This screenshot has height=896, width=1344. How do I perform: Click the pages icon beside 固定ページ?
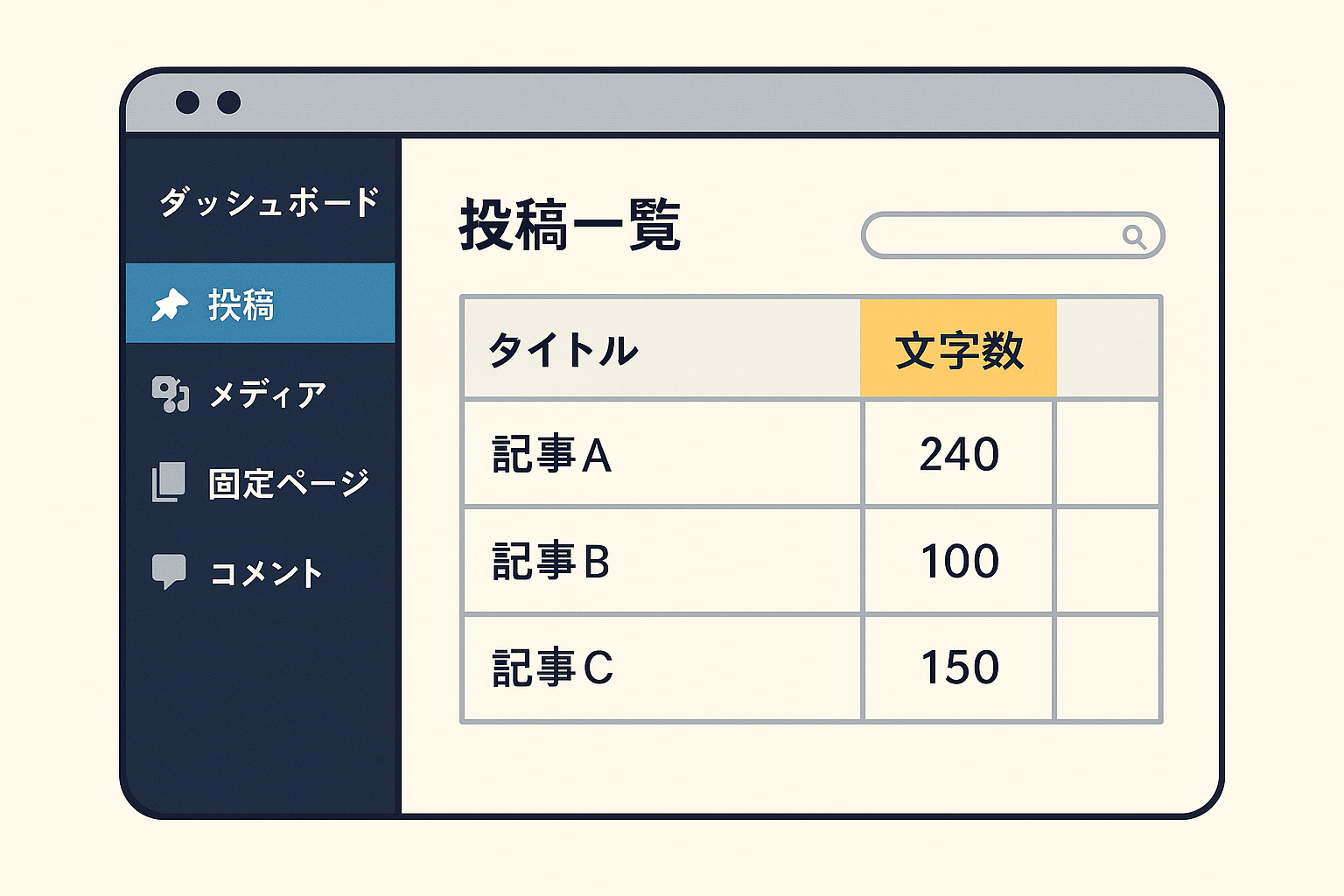[x=169, y=482]
